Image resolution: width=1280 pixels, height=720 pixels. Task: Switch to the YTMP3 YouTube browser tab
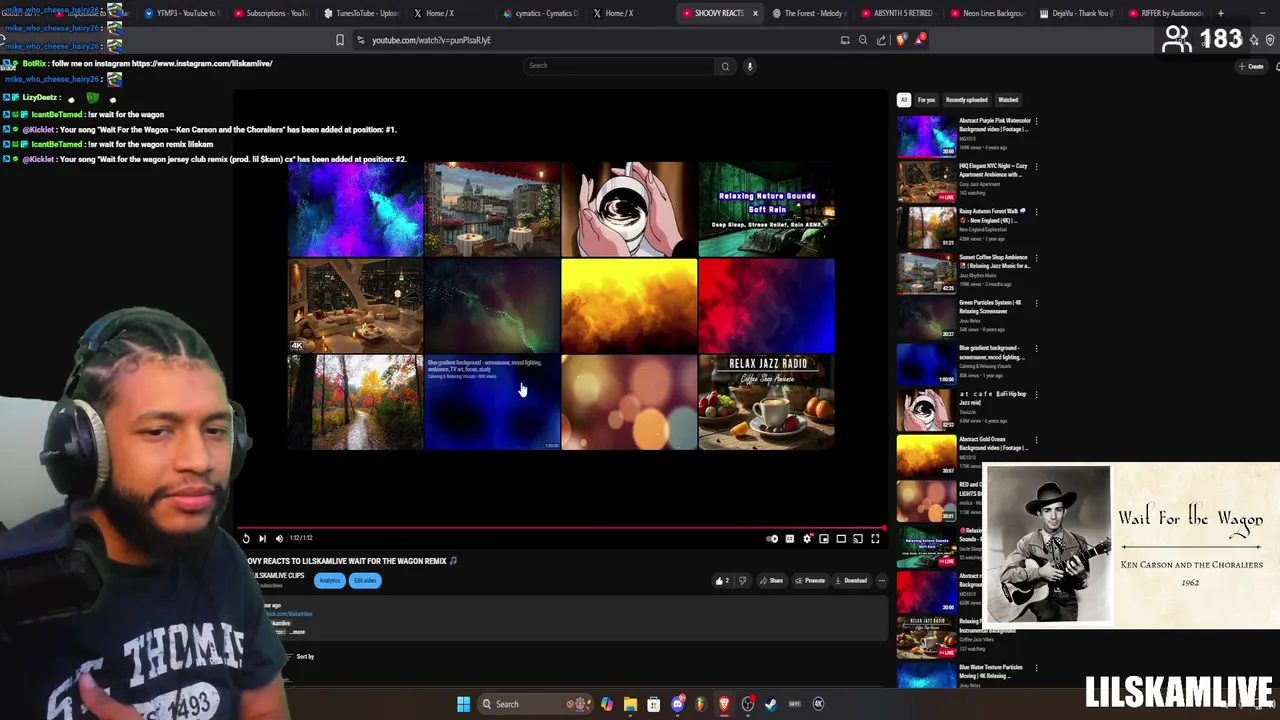coord(181,13)
